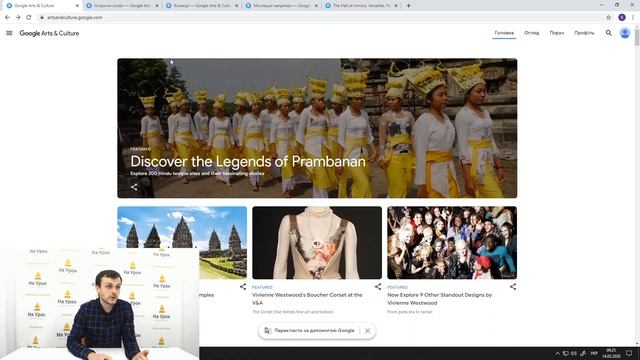640x360 pixels.
Task: Close The Hall of Mirrors tab
Action: point(396,6)
